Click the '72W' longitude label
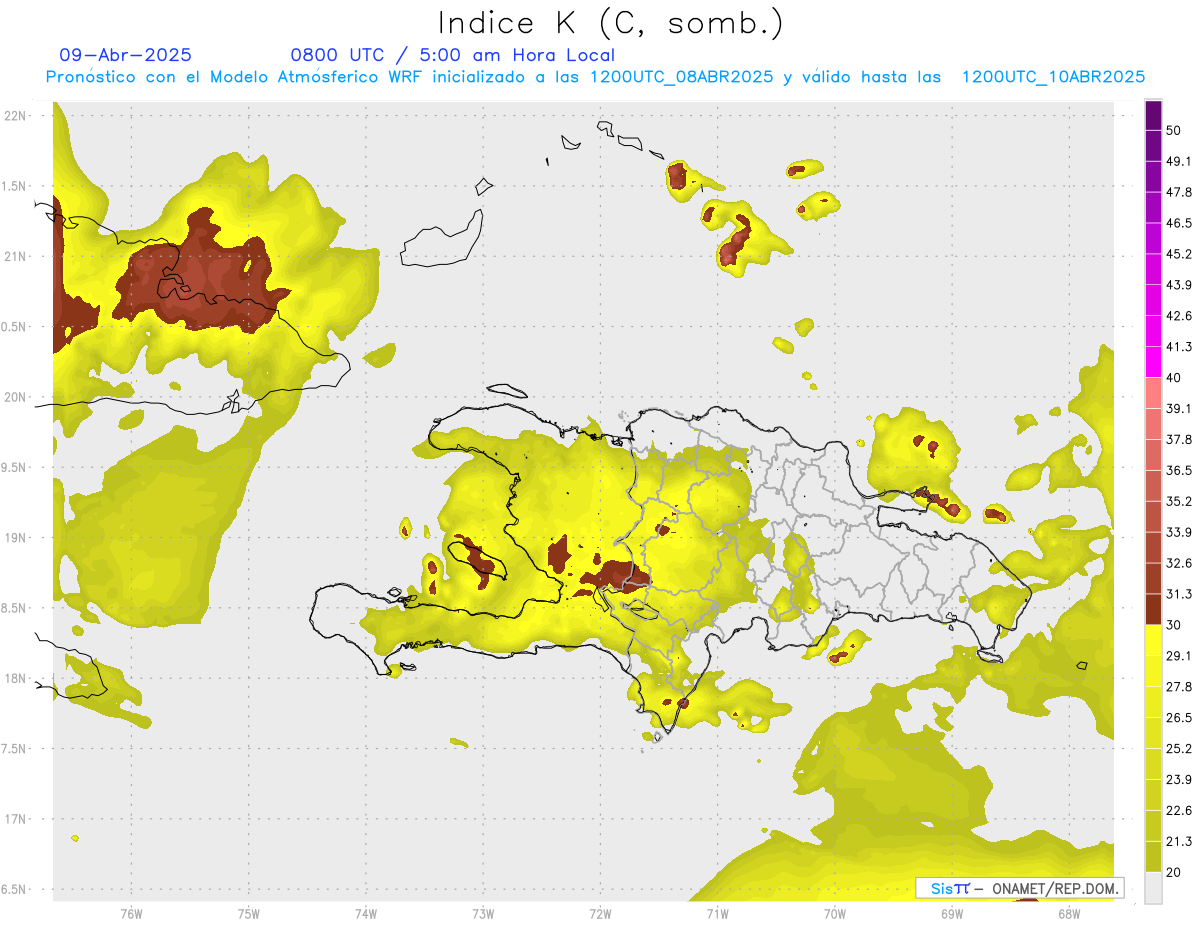This screenshot has height=927, width=1200. pyautogui.click(x=600, y=914)
